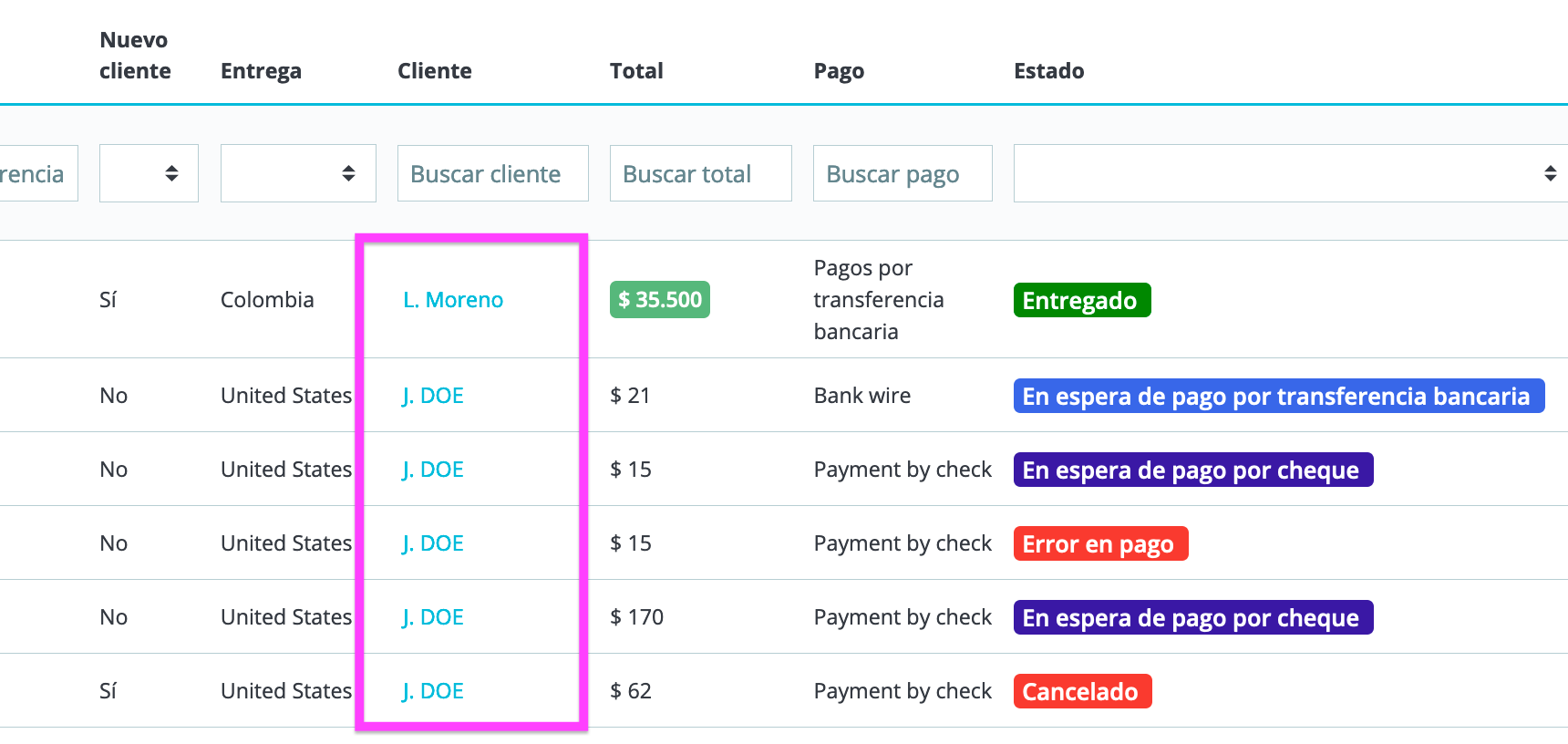Click the Colombia delivery cell
The width and height of the screenshot is (1568, 744).
(267, 300)
